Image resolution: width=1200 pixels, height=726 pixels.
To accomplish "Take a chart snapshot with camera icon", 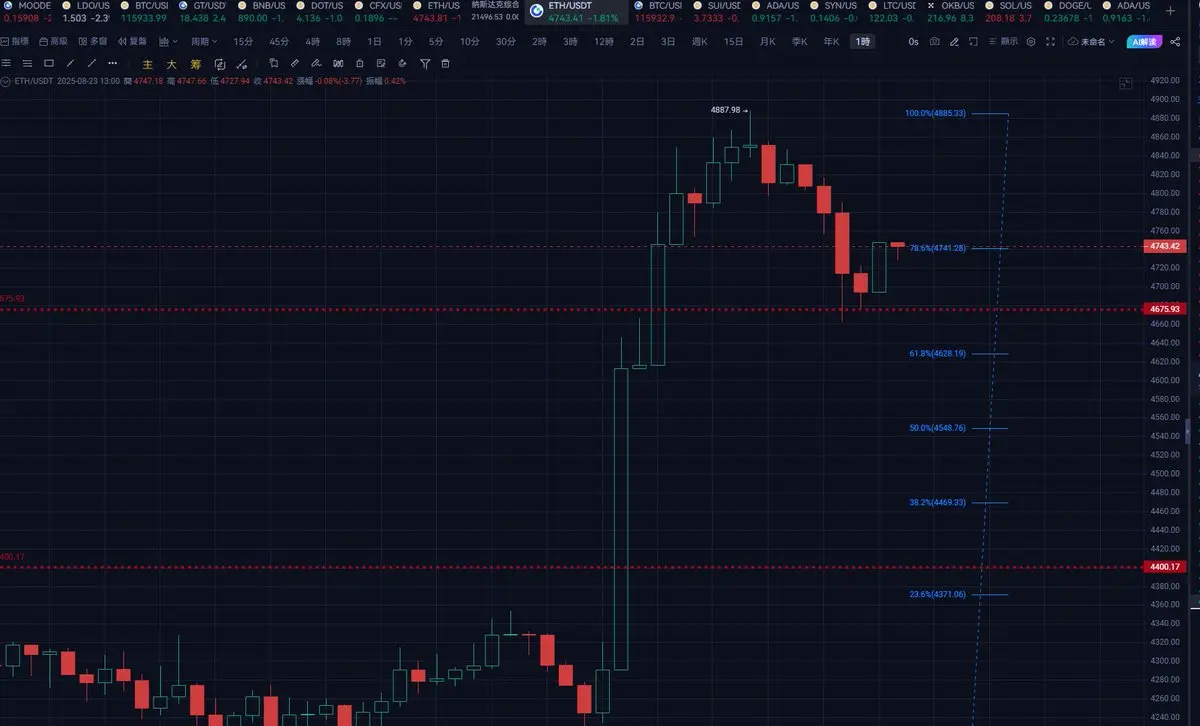I will (934, 42).
